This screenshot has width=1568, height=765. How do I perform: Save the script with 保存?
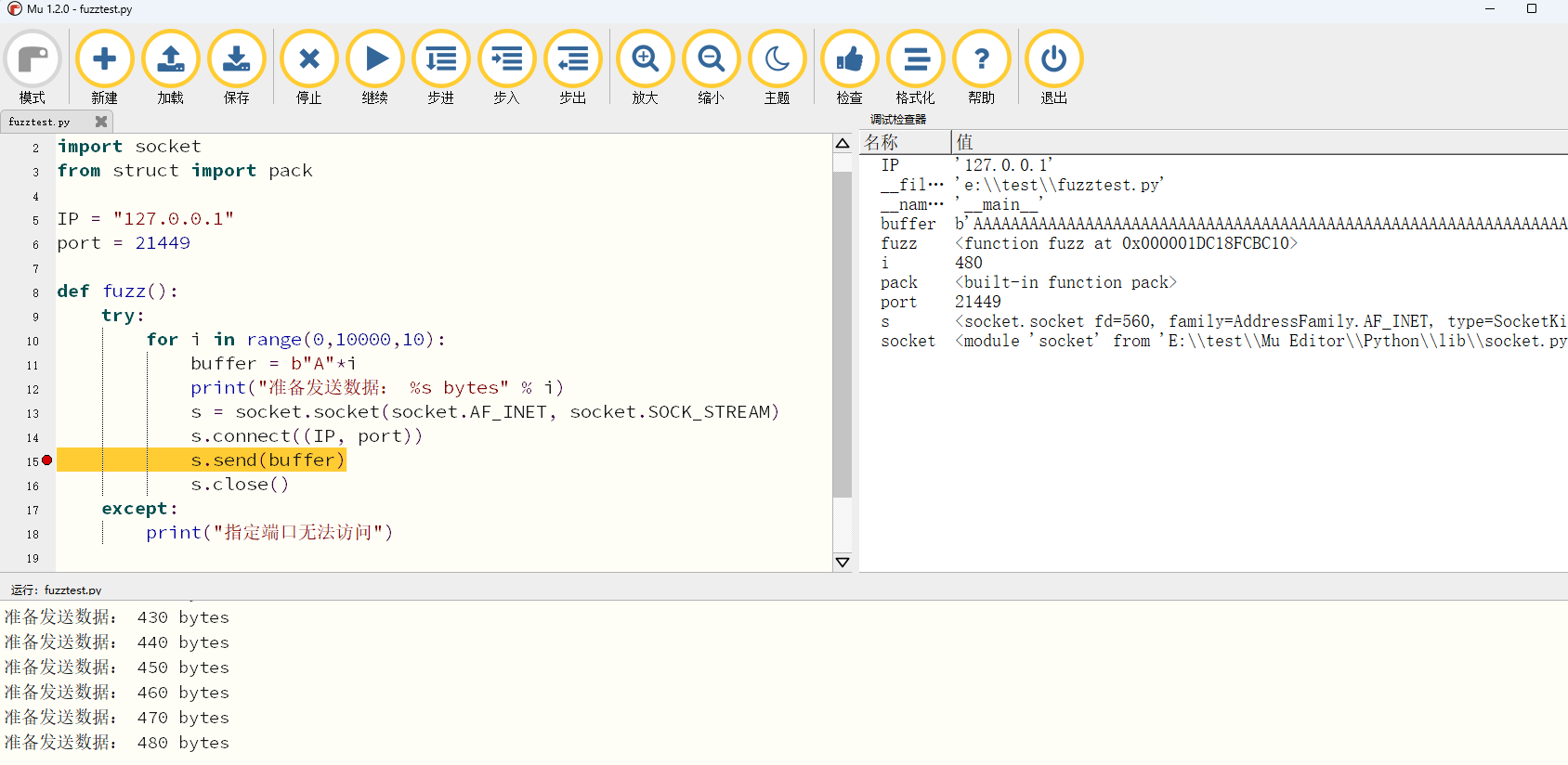[236, 67]
